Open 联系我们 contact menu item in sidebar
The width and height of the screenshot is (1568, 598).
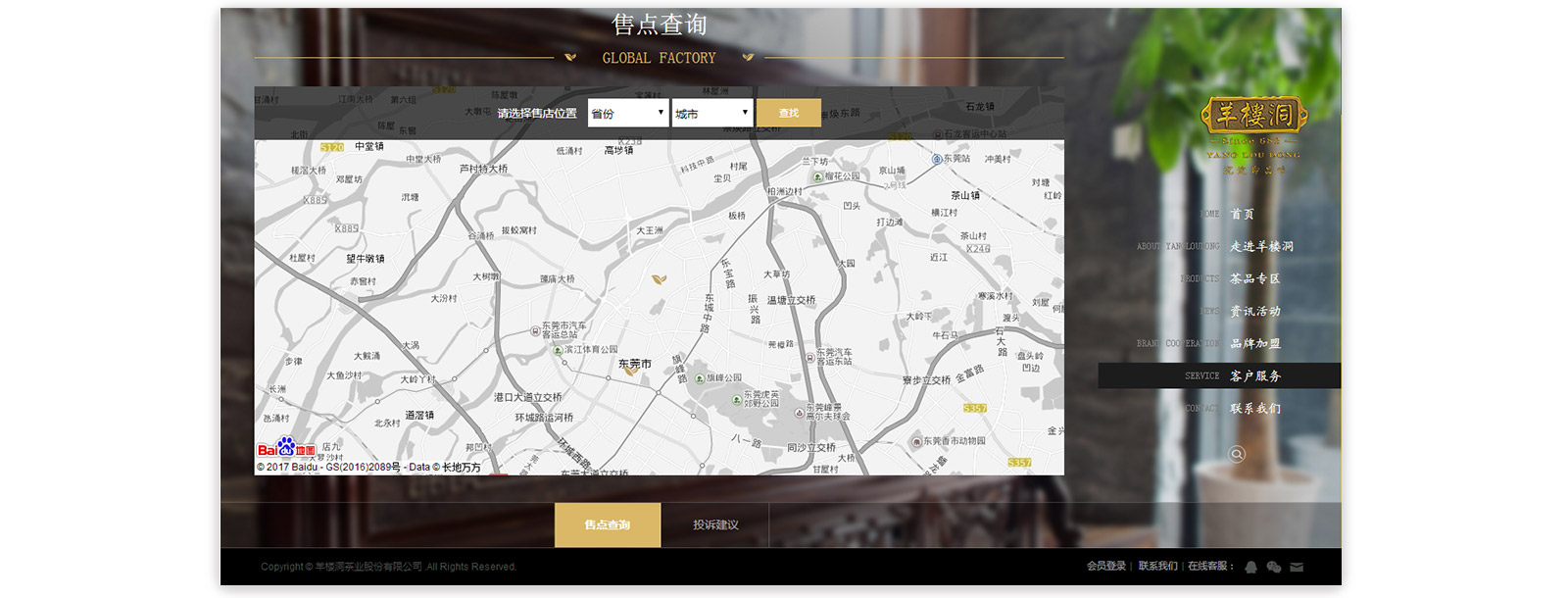[x=1255, y=408]
